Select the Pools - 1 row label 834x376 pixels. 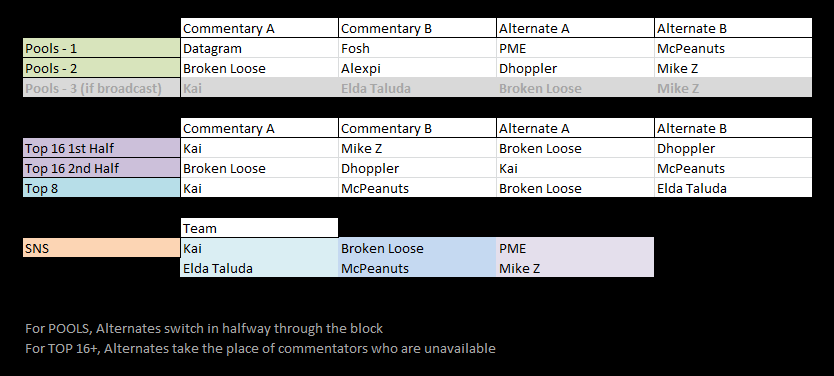click(x=102, y=48)
